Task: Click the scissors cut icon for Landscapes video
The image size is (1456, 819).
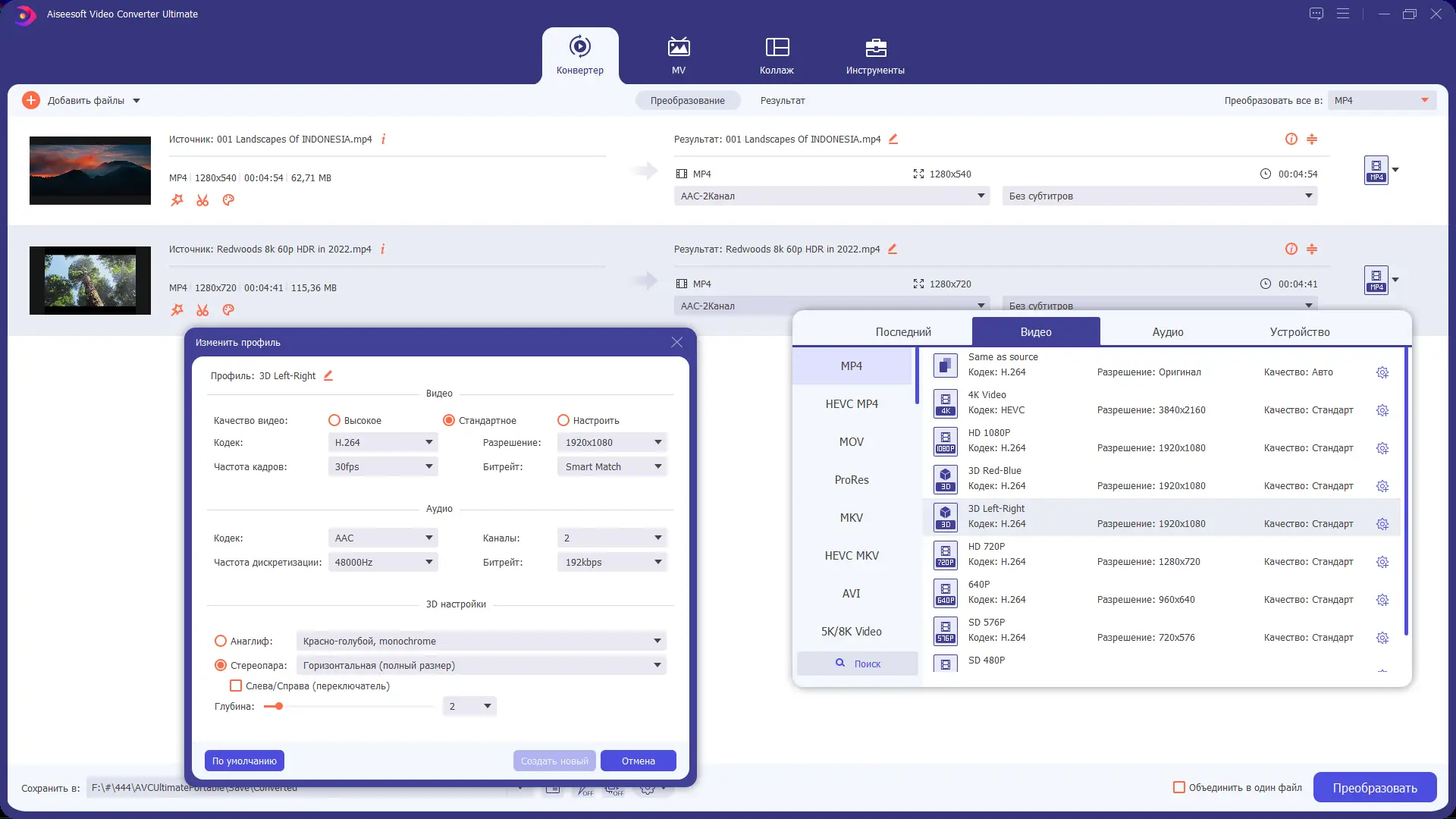Action: [202, 200]
